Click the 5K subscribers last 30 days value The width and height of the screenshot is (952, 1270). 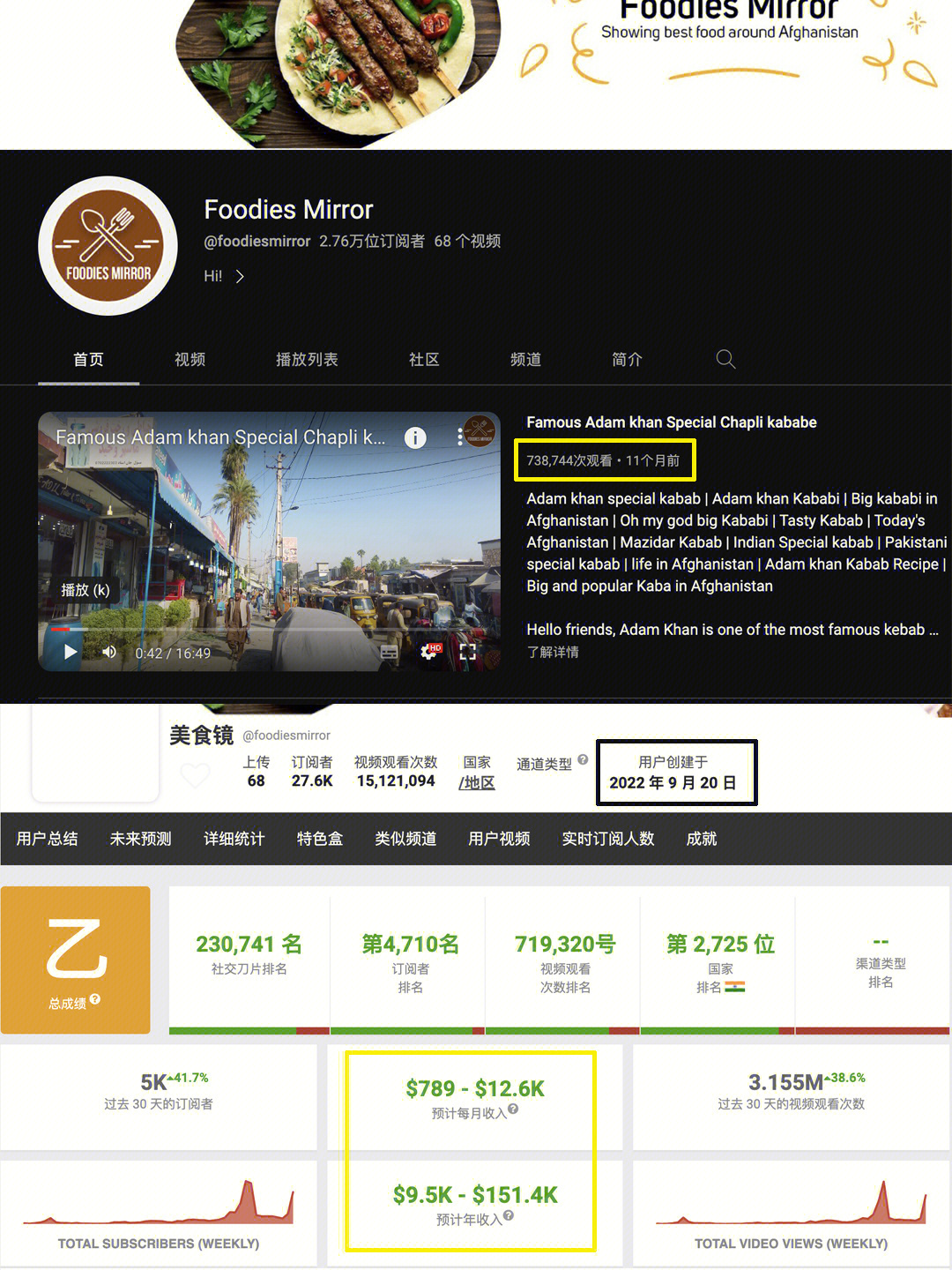pos(153,1082)
